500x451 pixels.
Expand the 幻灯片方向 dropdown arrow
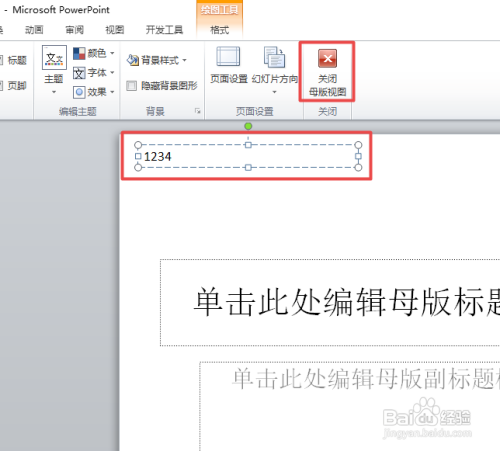274,92
